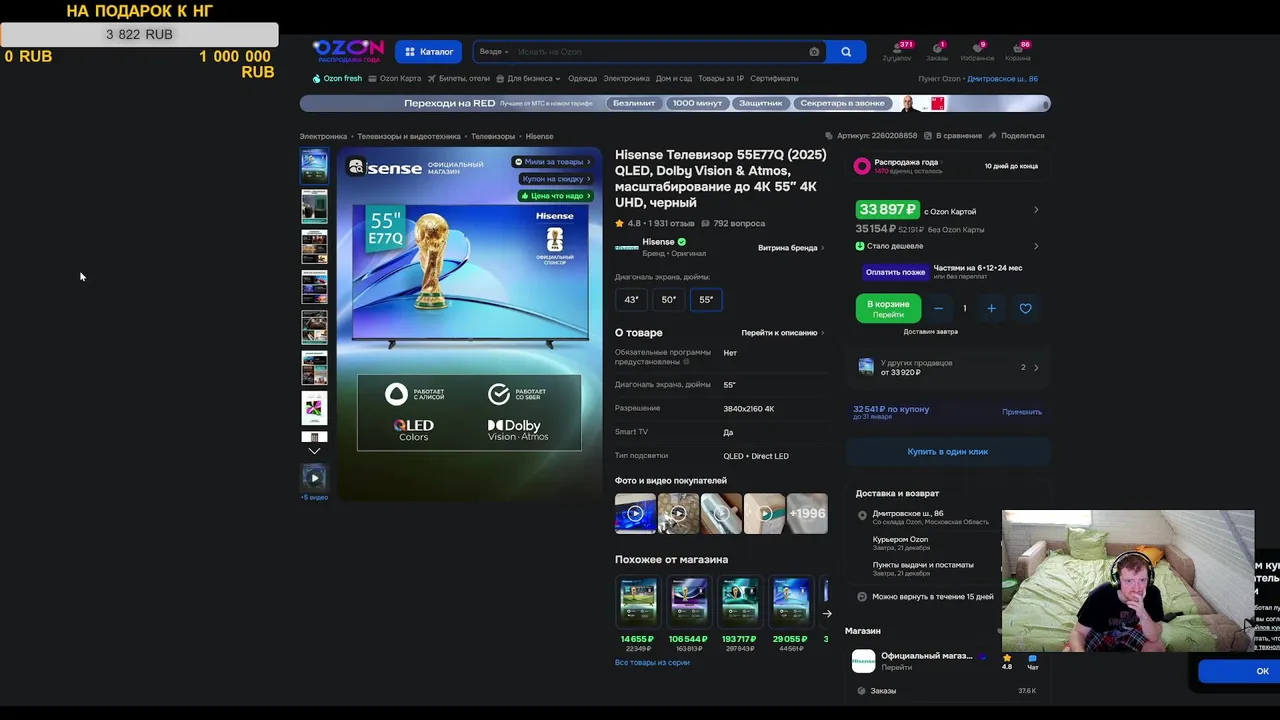The image size is (1280, 720).
Task: Click the Hisense breadcrumb
Action: click(x=539, y=136)
